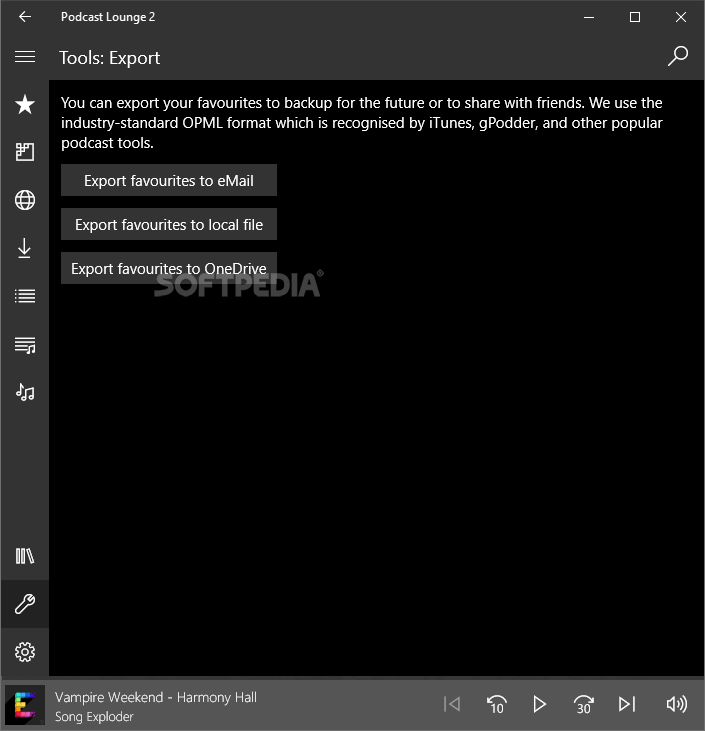Maximize the Podcast Lounge 2 window
The width and height of the screenshot is (705, 731).
635,17
